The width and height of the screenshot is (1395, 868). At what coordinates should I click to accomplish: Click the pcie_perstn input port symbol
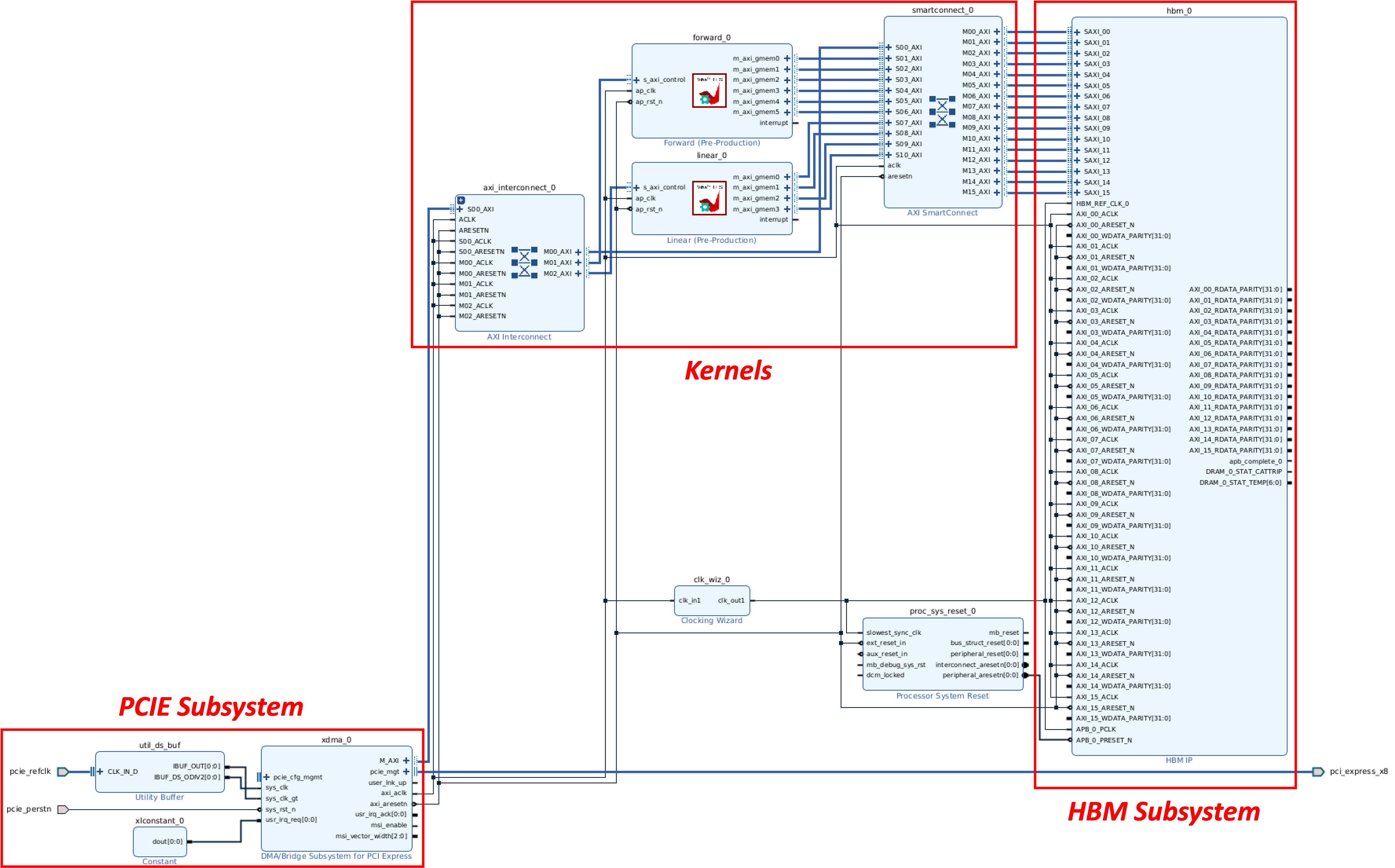[63, 809]
